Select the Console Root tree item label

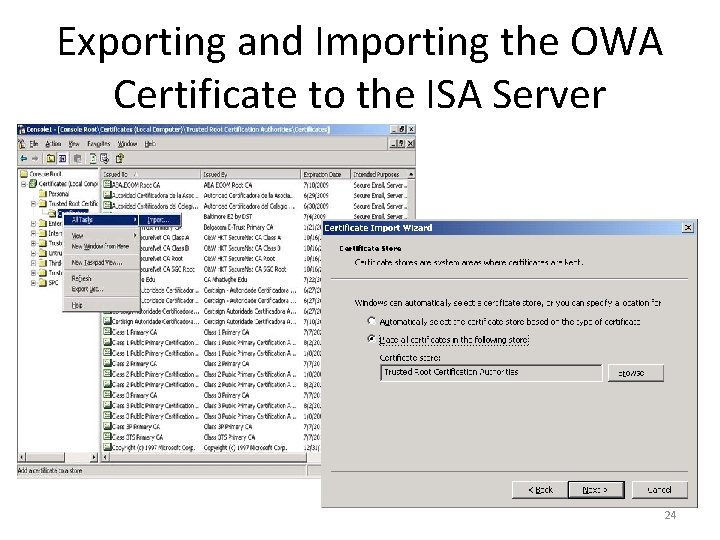(45, 174)
